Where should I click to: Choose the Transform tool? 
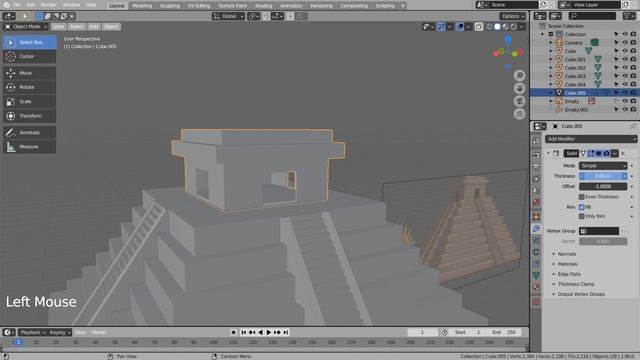point(29,116)
